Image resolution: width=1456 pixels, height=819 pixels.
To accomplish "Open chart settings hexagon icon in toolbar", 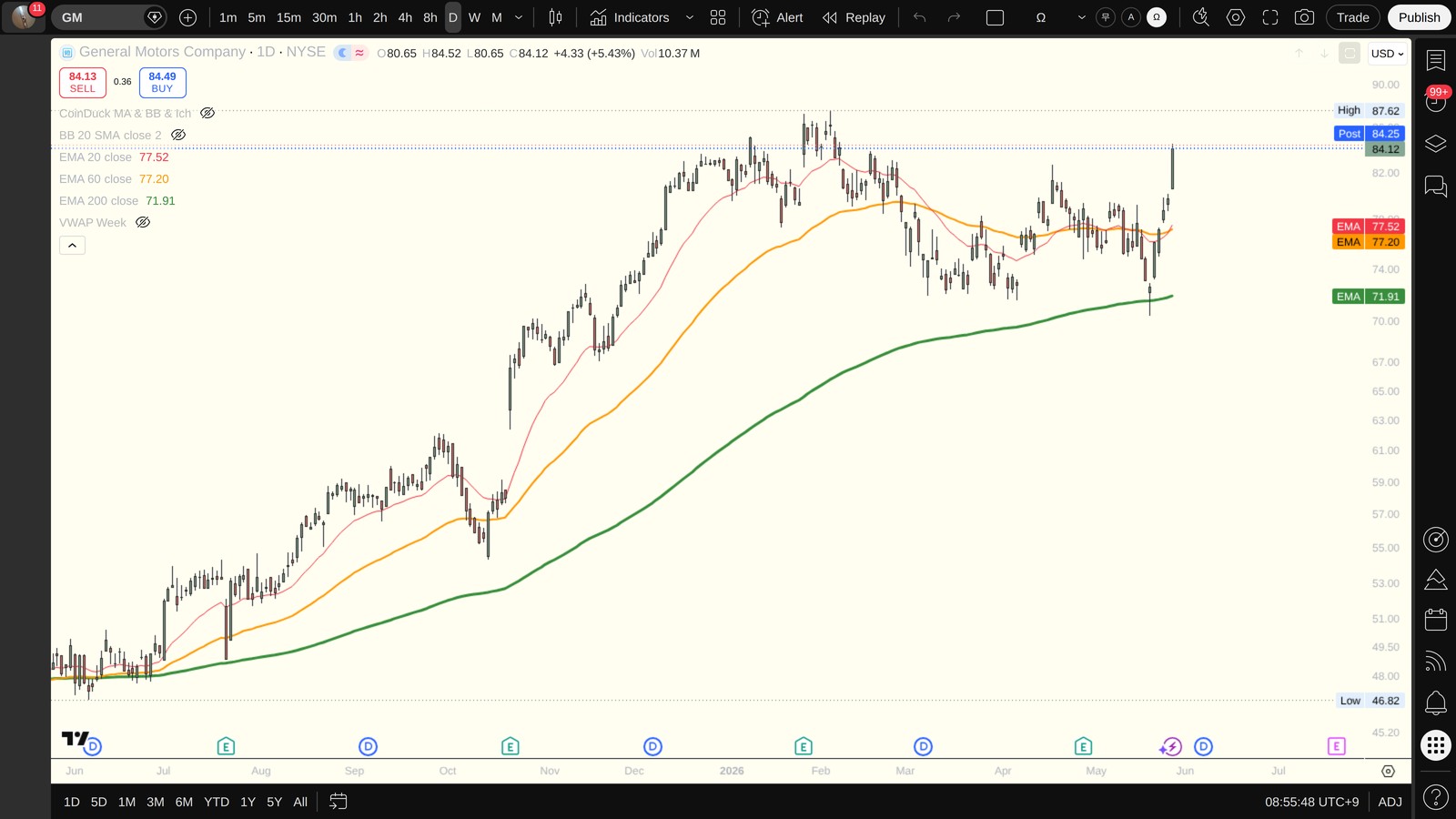I will coord(1235,17).
